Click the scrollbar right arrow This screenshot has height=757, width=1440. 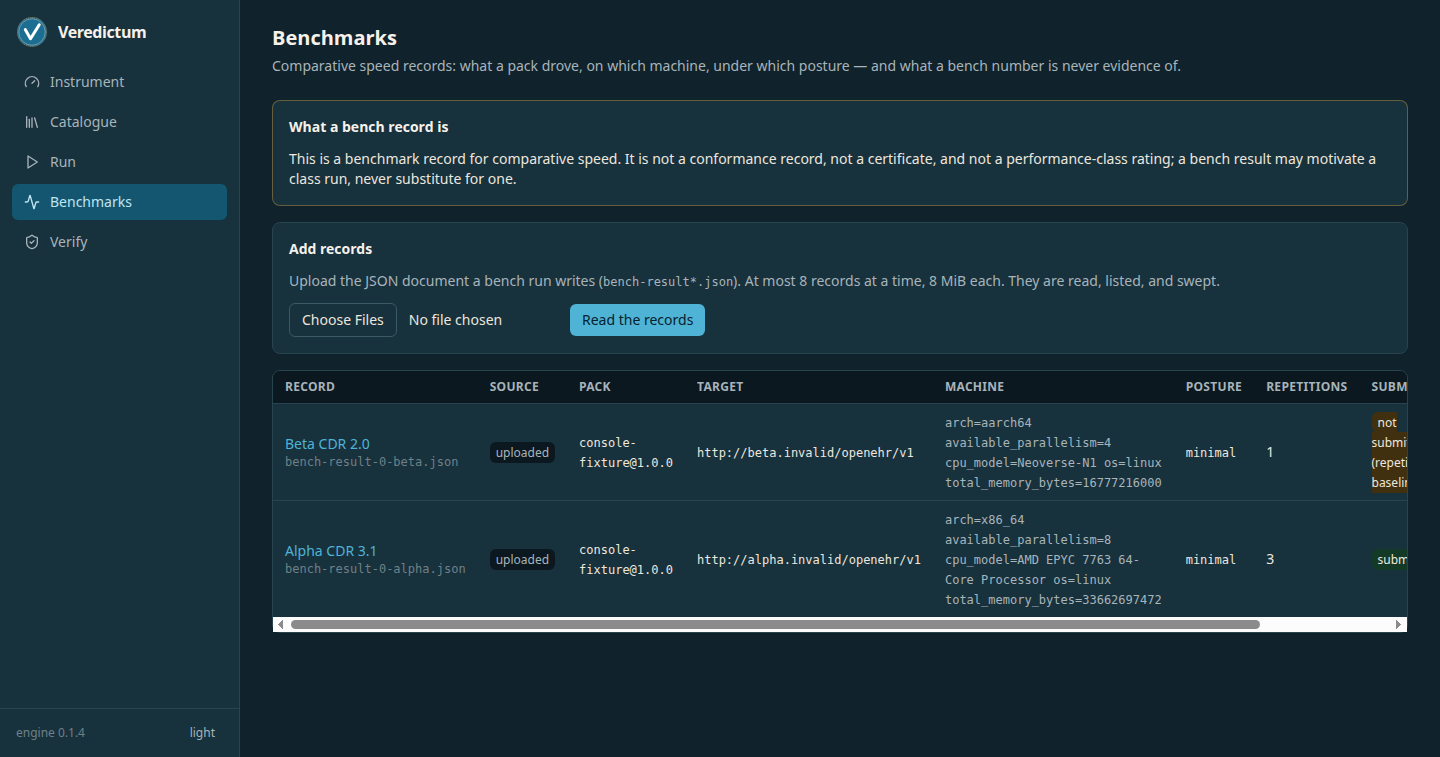1399,624
